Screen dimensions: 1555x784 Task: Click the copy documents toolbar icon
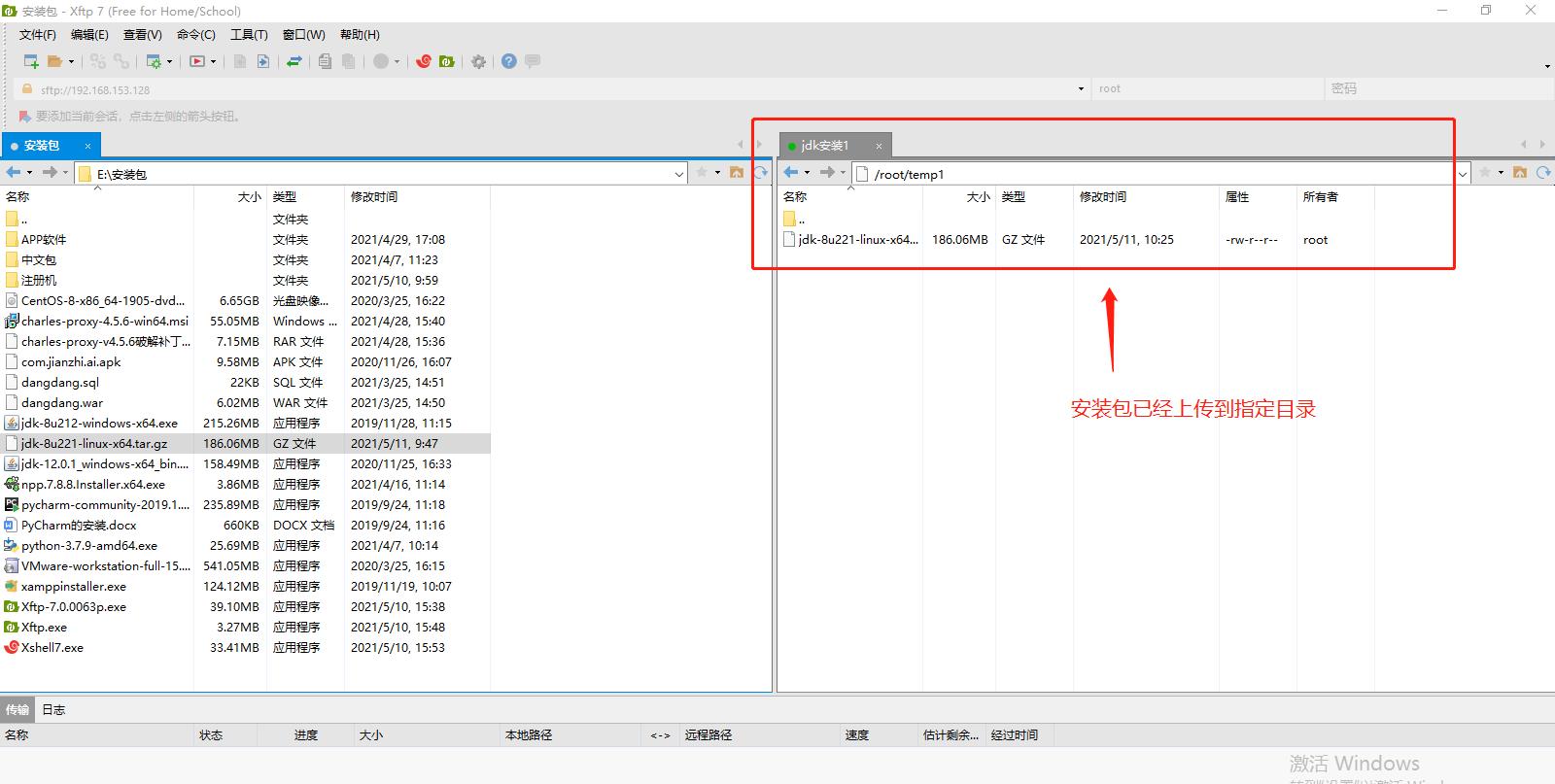(x=325, y=61)
